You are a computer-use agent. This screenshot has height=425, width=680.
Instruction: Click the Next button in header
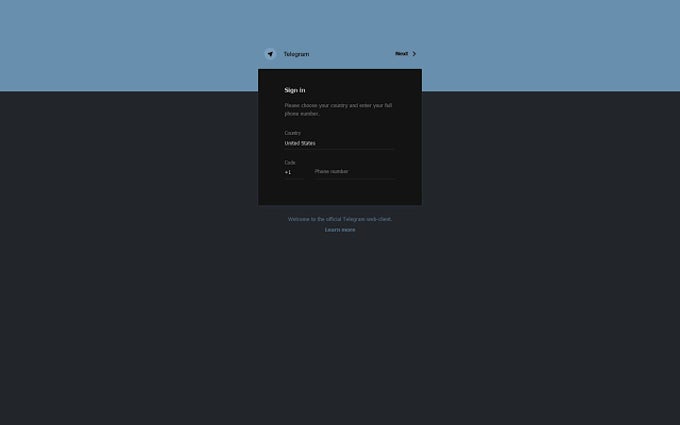click(405, 54)
